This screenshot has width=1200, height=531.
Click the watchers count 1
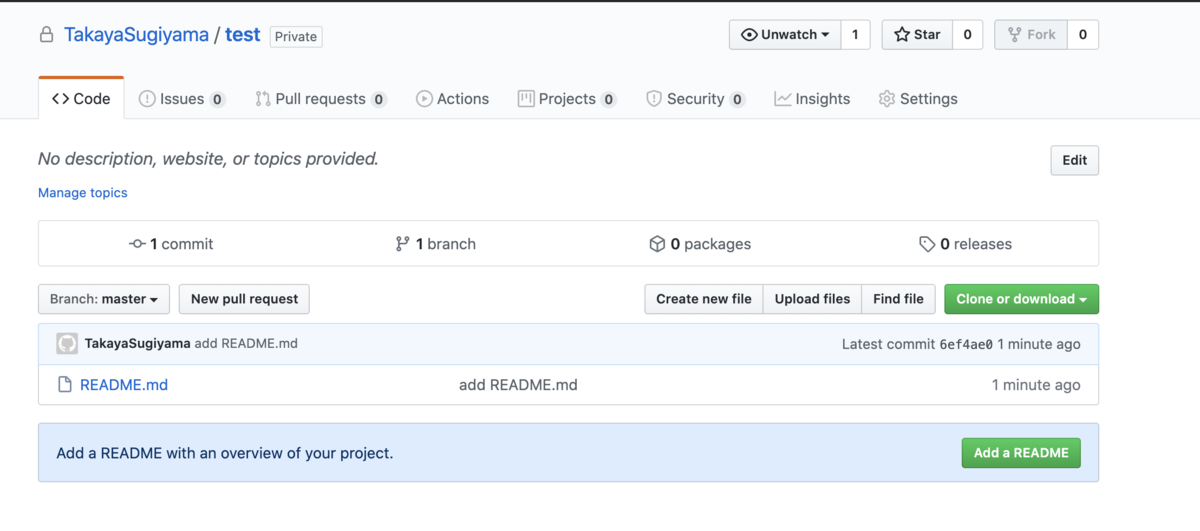(855, 34)
